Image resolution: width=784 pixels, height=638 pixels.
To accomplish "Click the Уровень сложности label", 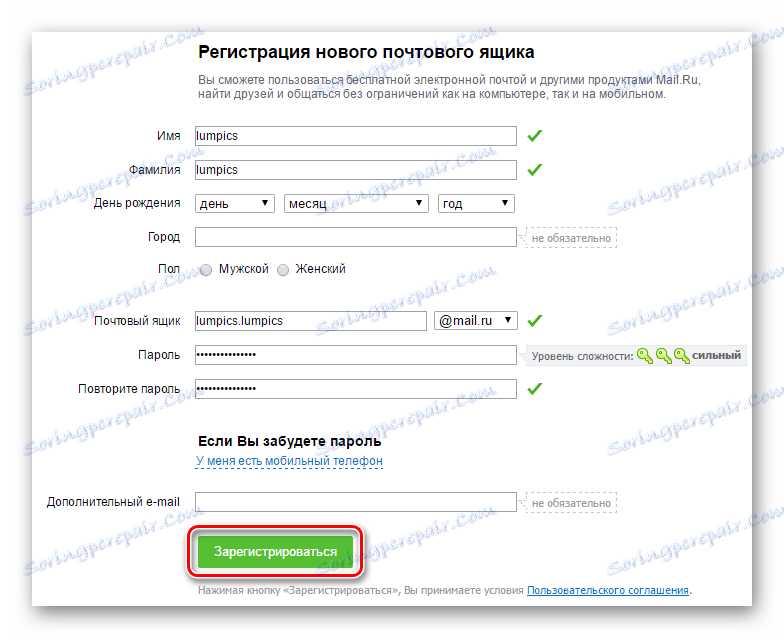I will coord(582,356).
